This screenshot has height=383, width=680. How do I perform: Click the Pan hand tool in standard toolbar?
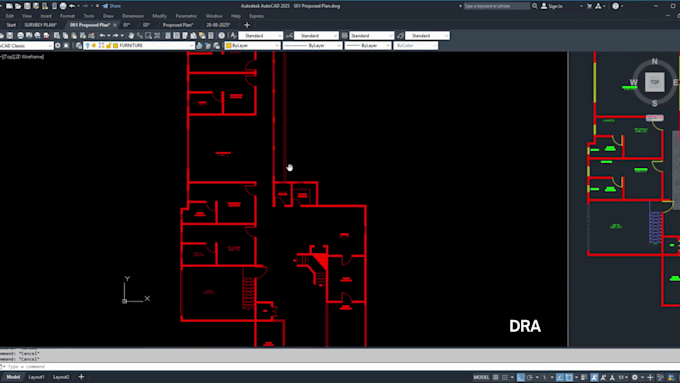click(x=131, y=36)
